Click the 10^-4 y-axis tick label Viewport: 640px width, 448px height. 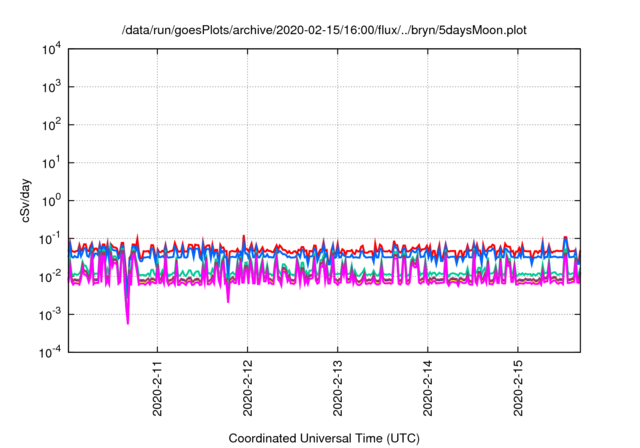pos(51,352)
